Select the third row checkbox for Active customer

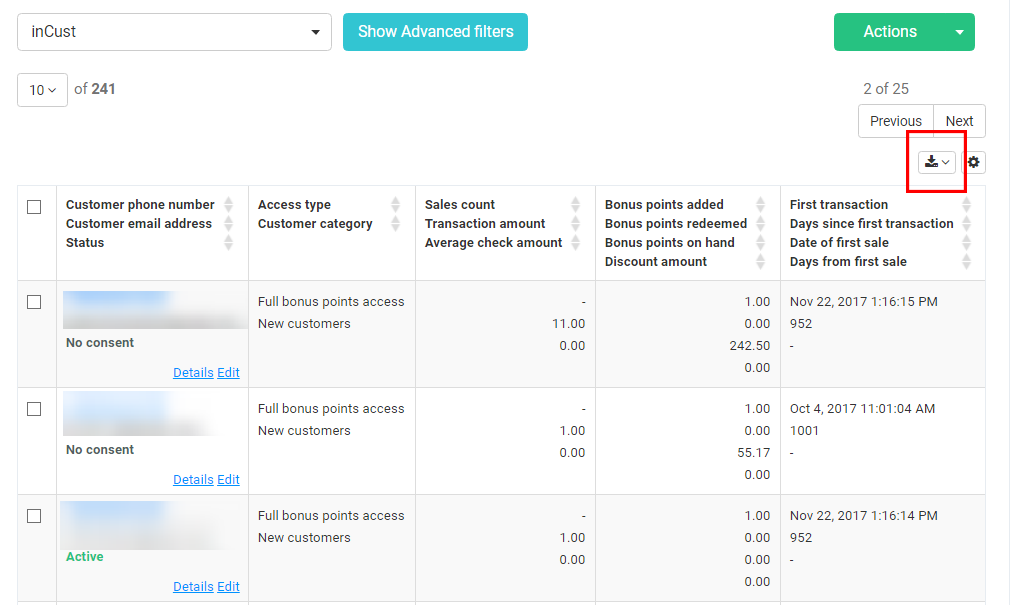(x=34, y=516)
